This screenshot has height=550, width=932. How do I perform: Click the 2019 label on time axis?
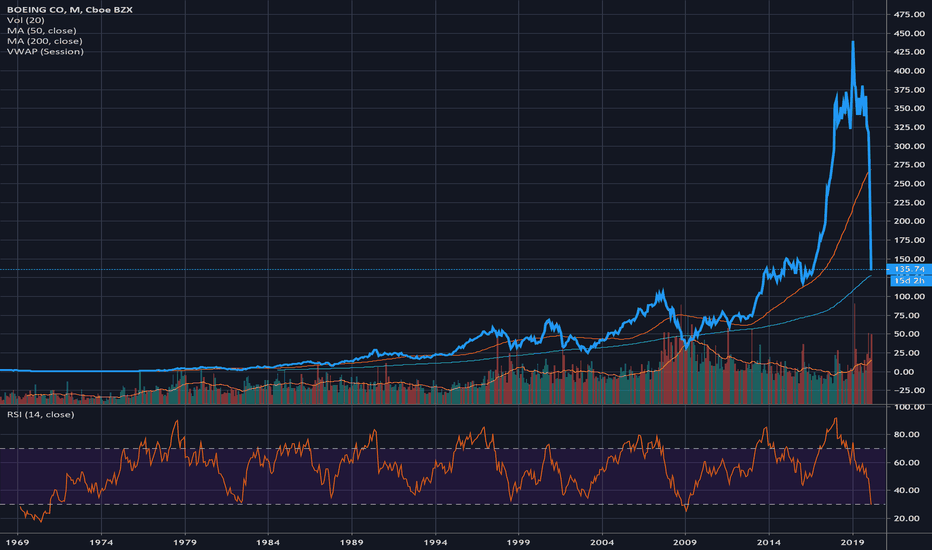pos(853,542)
